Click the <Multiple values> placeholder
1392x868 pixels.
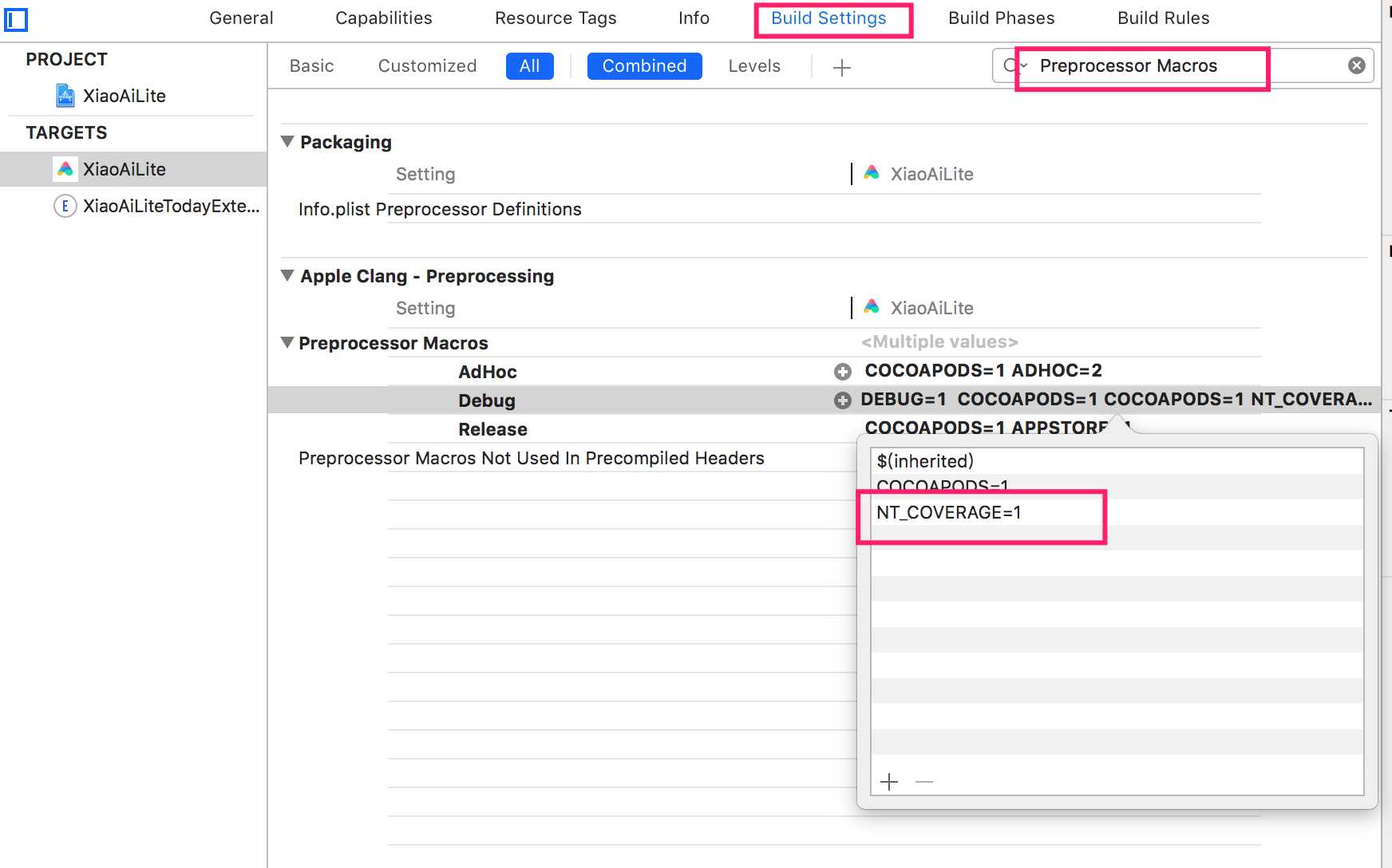click(939, 341)
